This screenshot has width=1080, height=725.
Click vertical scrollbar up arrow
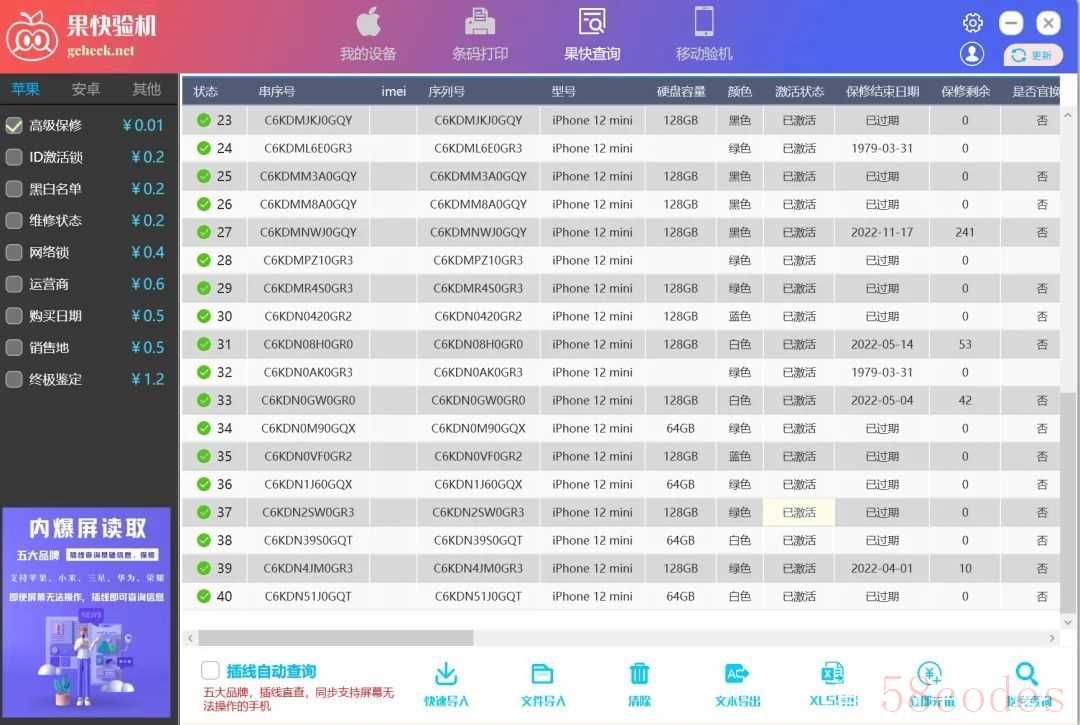pos(1068,114)
